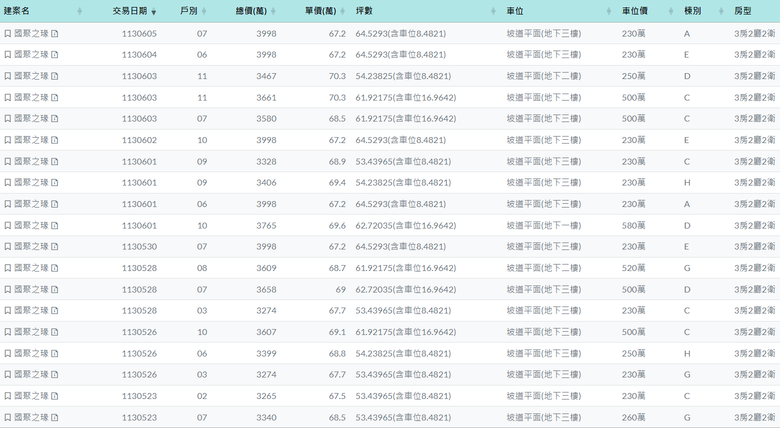
Task: Open 國聚之球 link in the 3765 price row
Action: pos(31,225)
